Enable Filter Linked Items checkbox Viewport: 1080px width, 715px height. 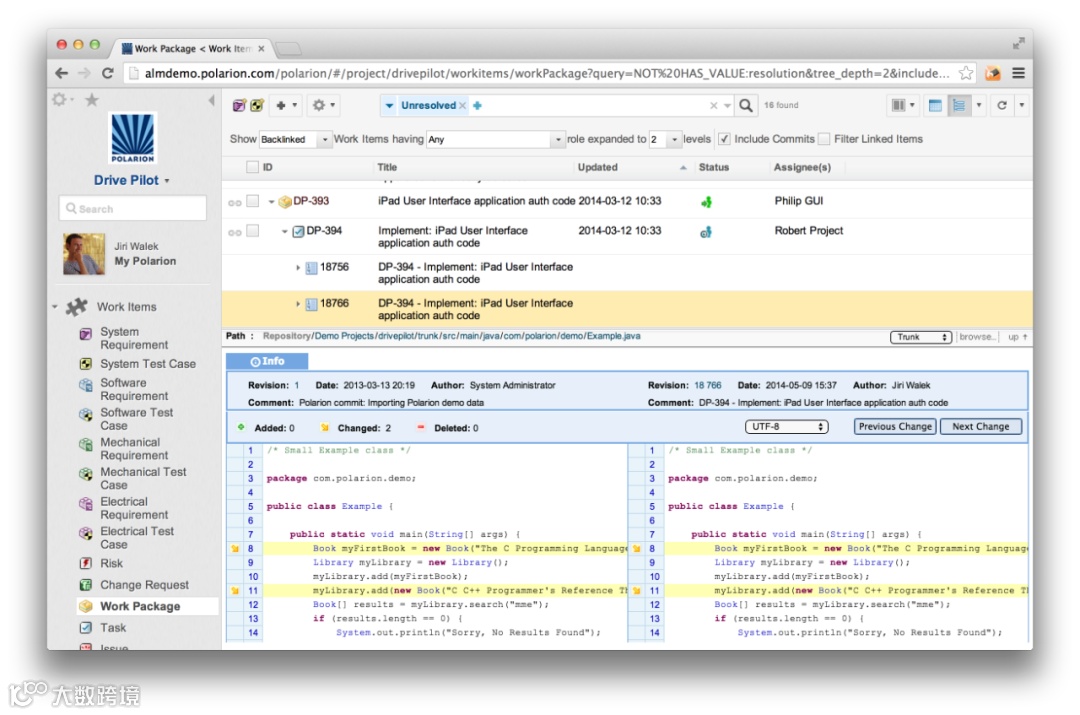click(824, 139)
